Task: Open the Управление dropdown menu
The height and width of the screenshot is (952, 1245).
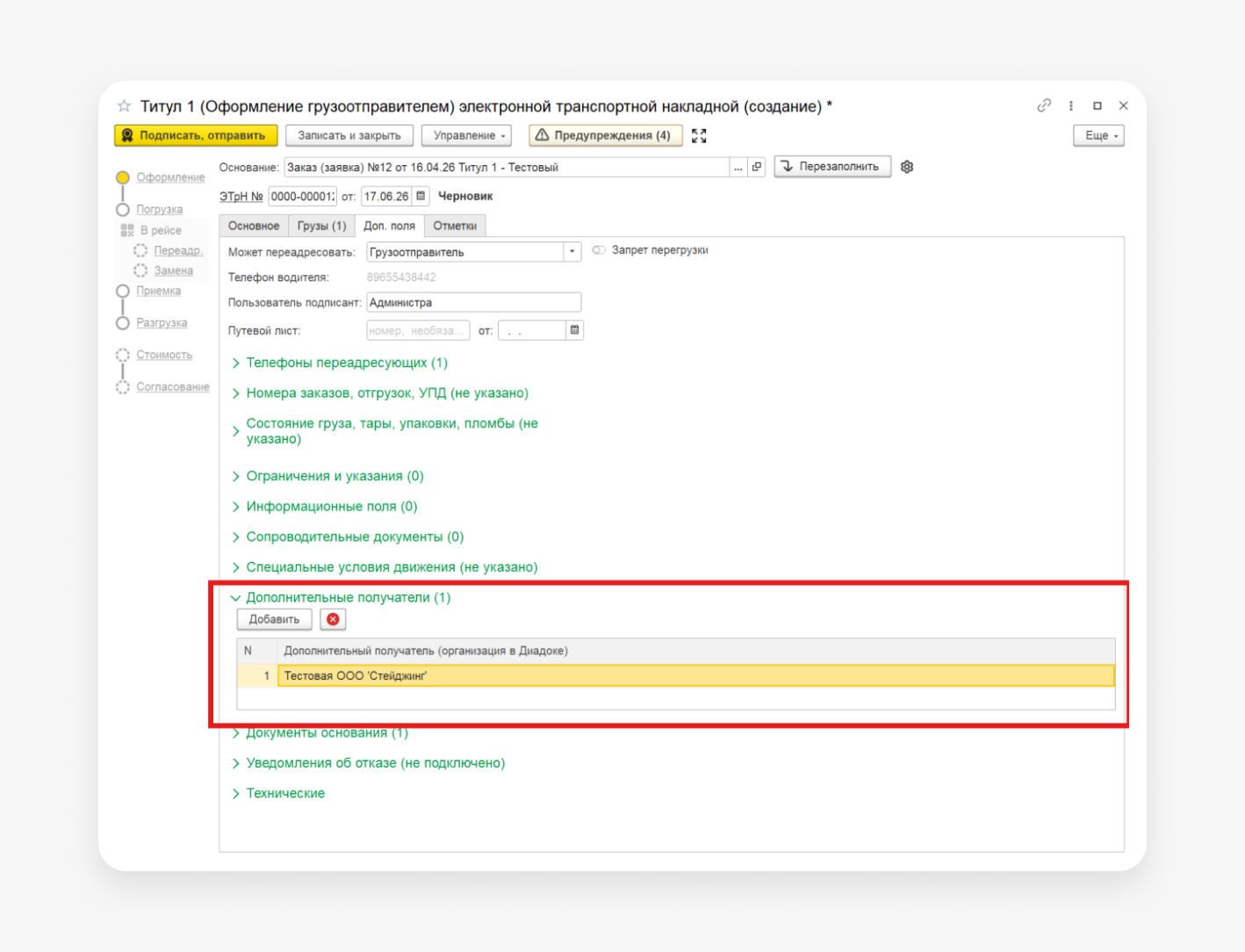Action: pyautogui.click(x=466, y=135)
